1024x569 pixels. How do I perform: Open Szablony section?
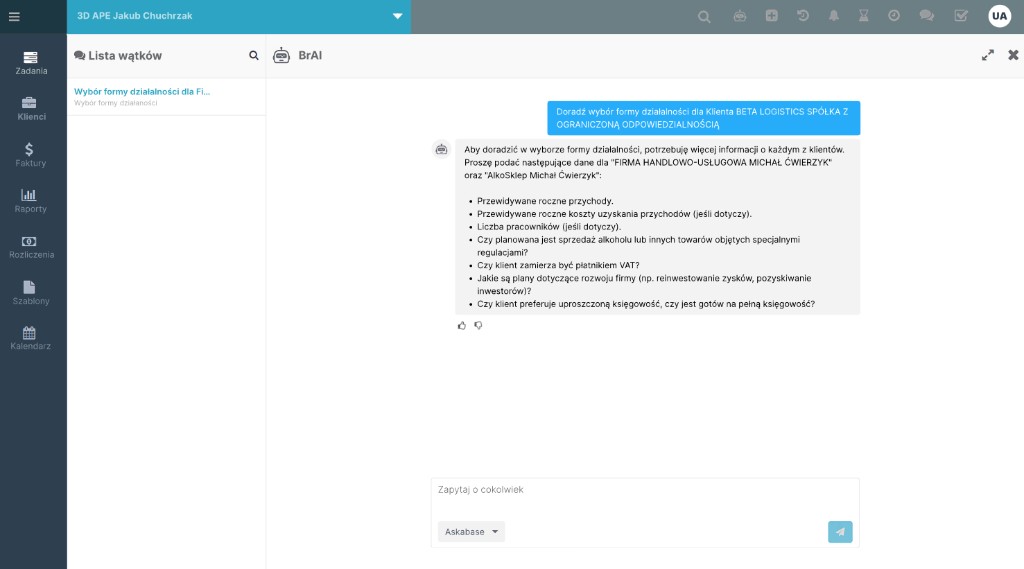click(x=31, y=293)
